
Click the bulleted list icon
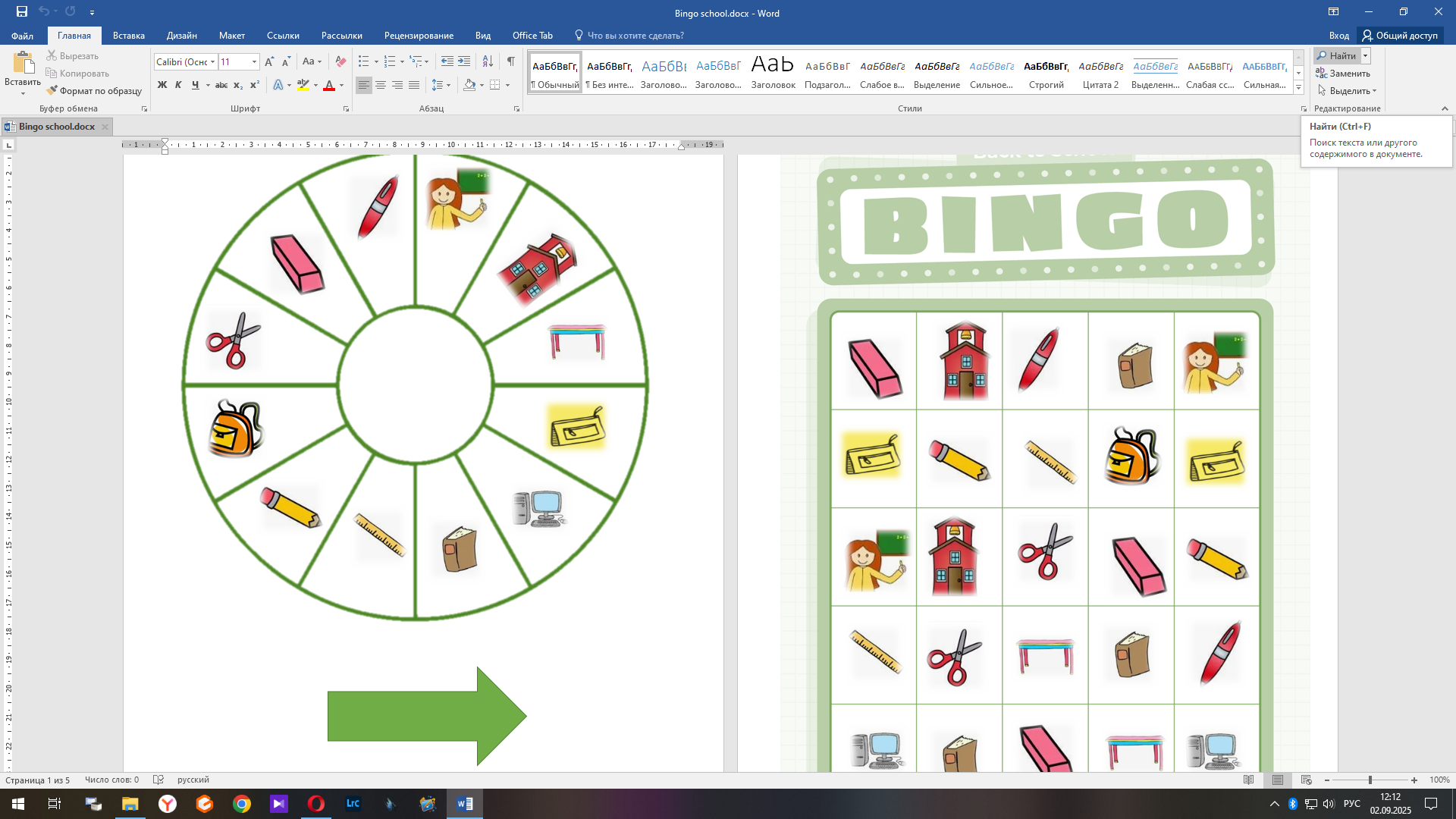(364, 61)
